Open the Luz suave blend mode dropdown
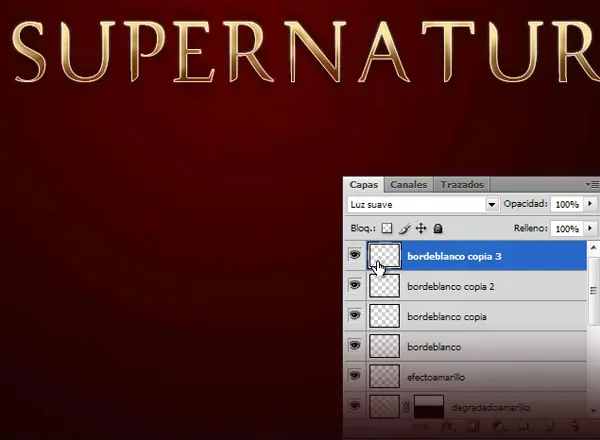 coord(423,204)
